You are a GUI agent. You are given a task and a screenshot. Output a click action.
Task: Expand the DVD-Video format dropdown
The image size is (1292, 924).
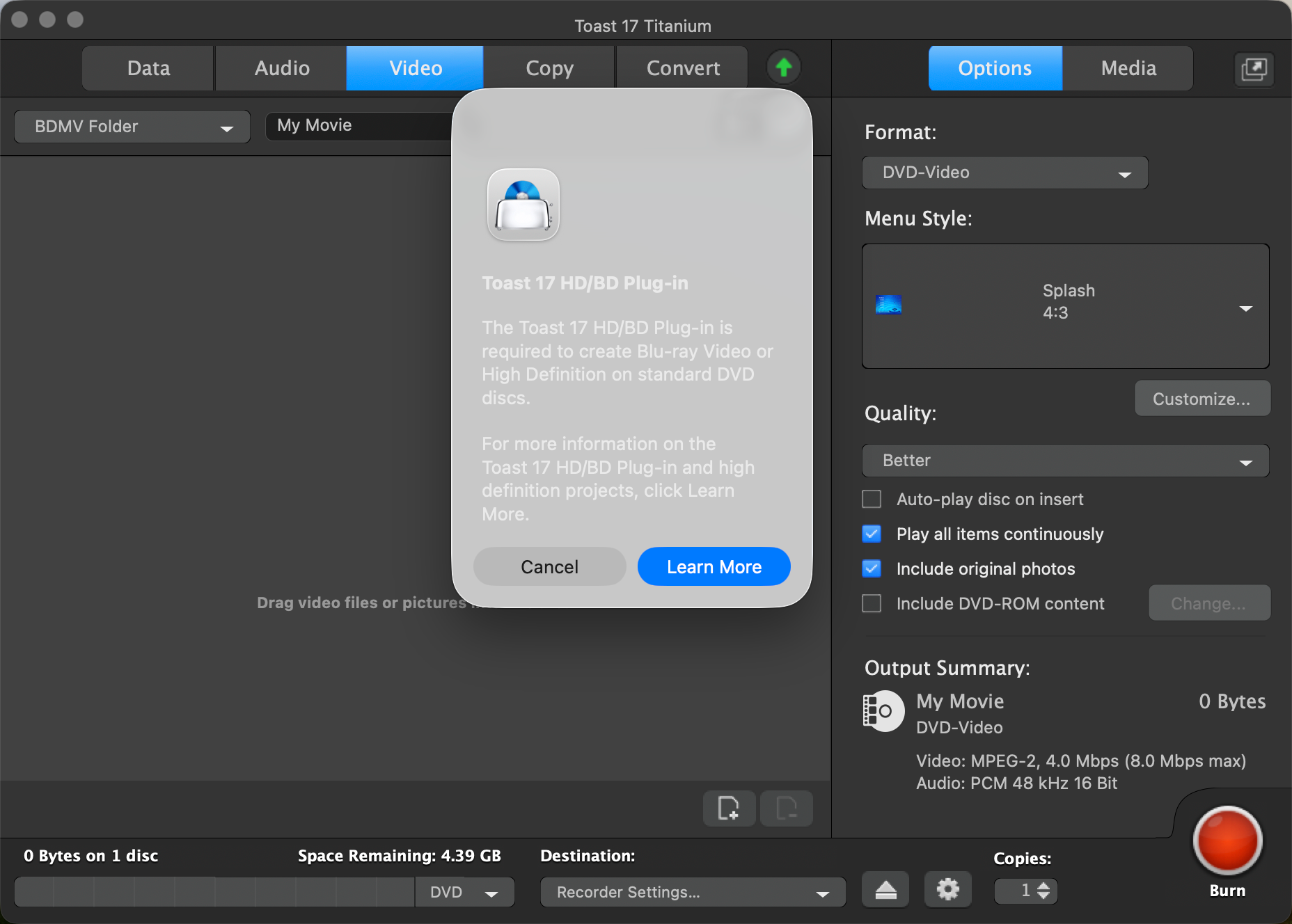pyautogui.click(x=1005, y=173)
